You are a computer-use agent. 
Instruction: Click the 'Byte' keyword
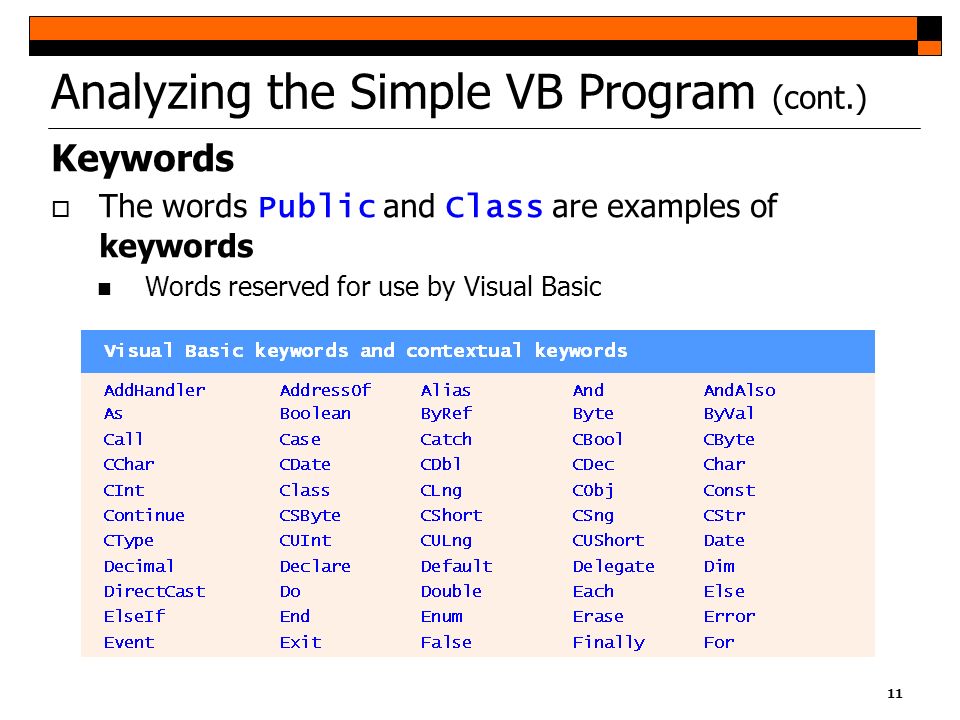point(593,414)
